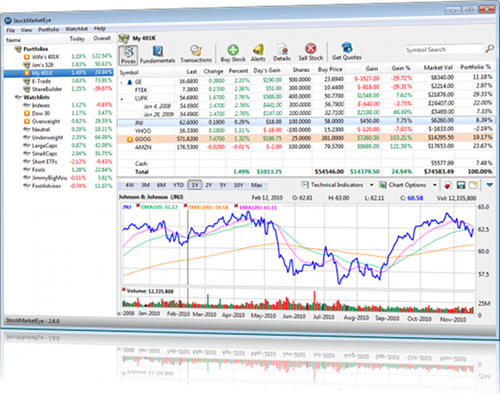Select the 6M chart range
Viewport: 500px width, 394px height.
161,185
